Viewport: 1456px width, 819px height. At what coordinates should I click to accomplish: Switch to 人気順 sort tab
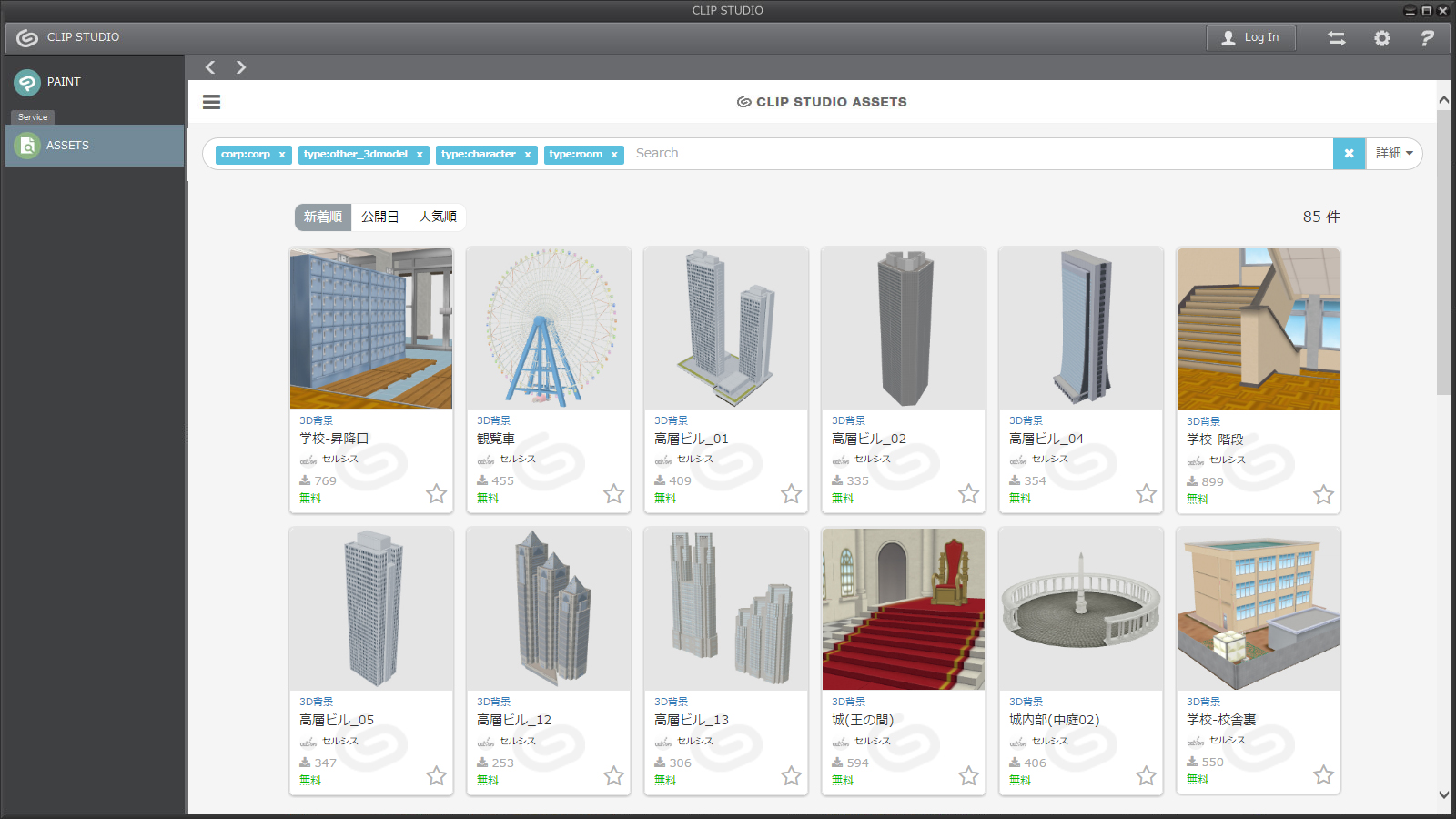click(438, 217)
